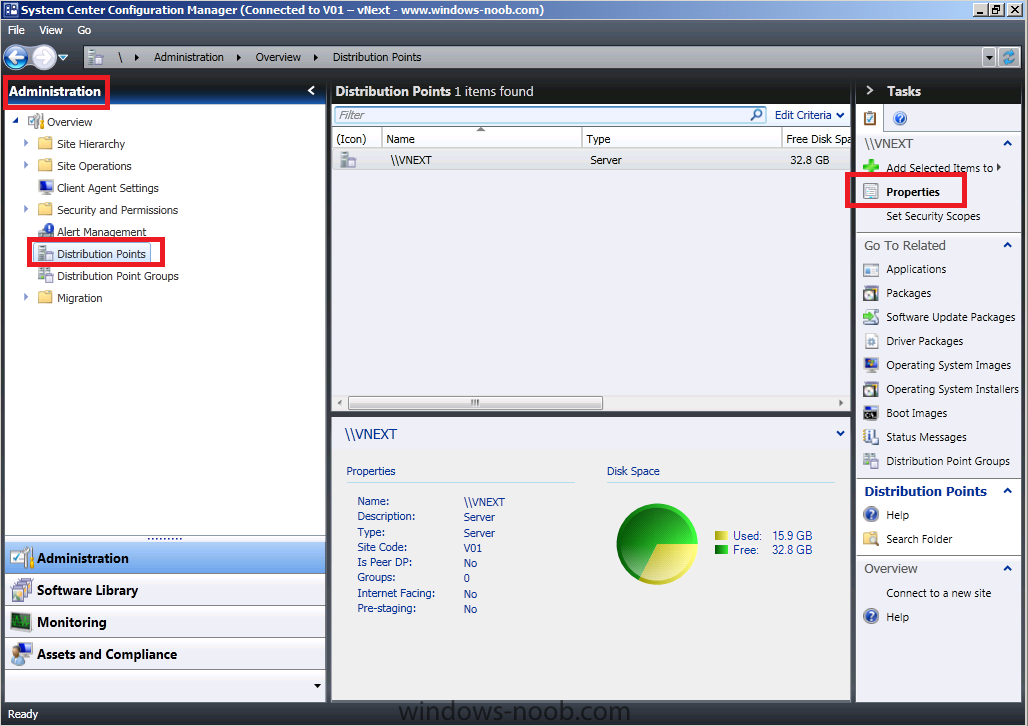Click the Software Library workspace icon
Image resolution: width=1028 pixels, height=726 pixels.
[x=22, y=590]
